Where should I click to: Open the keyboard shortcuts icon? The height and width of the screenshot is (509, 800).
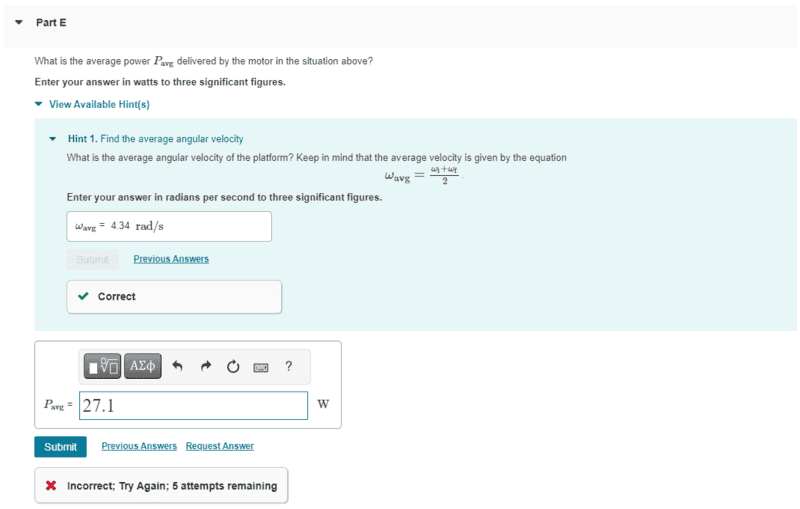[x=261, y=367]
